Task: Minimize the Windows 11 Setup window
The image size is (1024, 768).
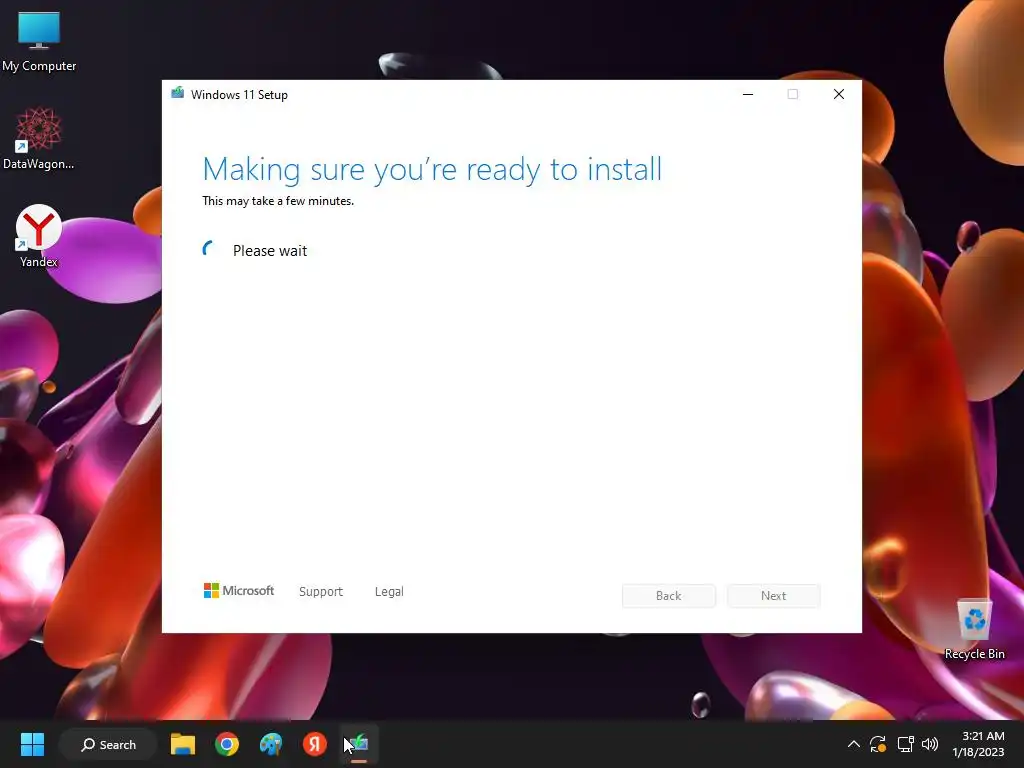Action: [x=748, y=94]
